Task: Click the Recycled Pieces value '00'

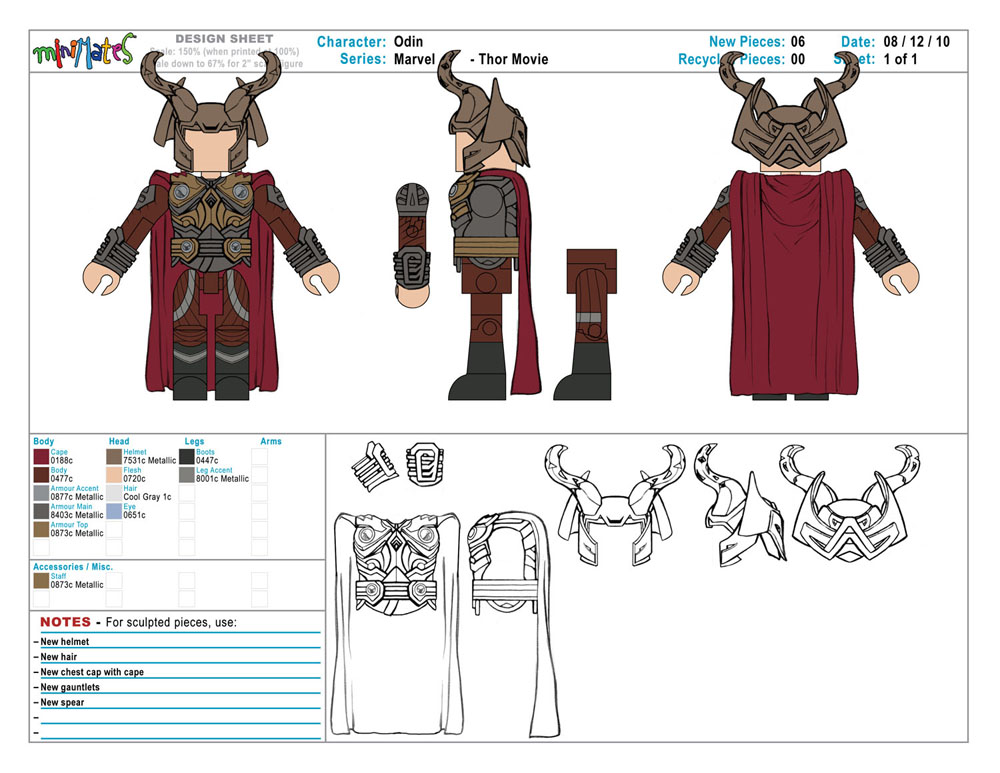Action: click(x=798, y=59)
